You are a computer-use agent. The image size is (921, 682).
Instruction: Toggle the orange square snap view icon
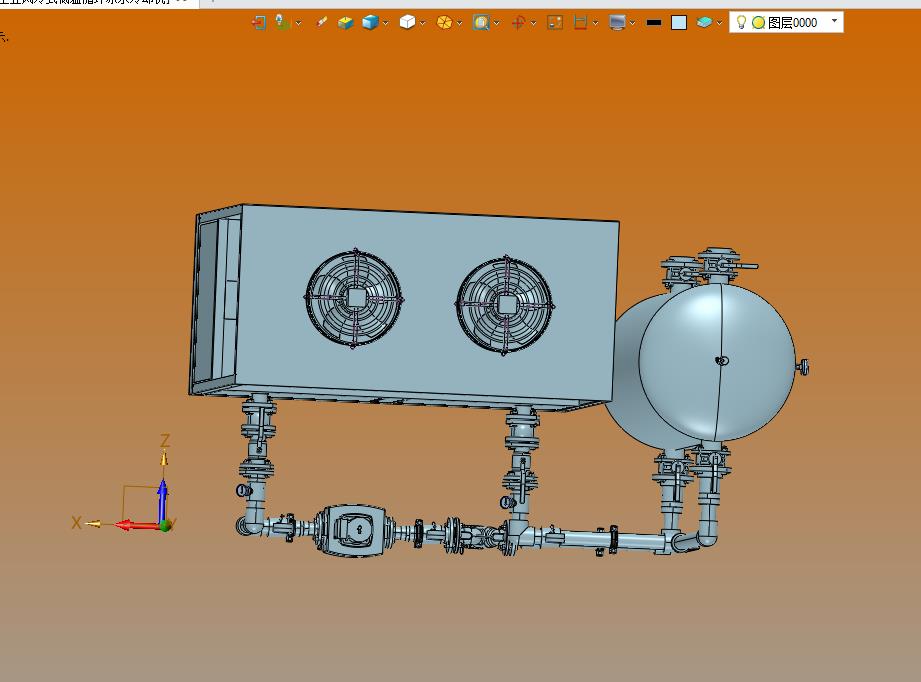tap(555, 22)
